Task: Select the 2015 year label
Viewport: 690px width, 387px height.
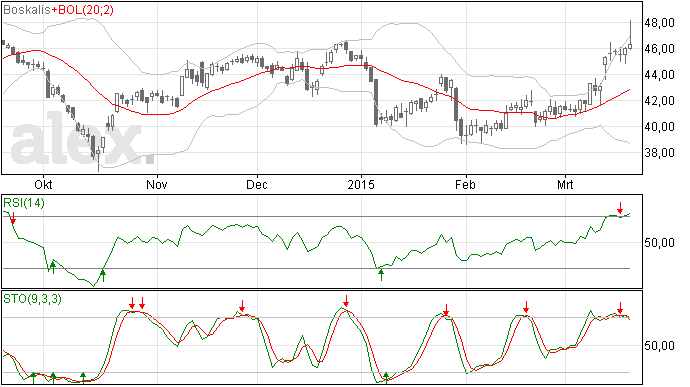Action: coord(361,184)
